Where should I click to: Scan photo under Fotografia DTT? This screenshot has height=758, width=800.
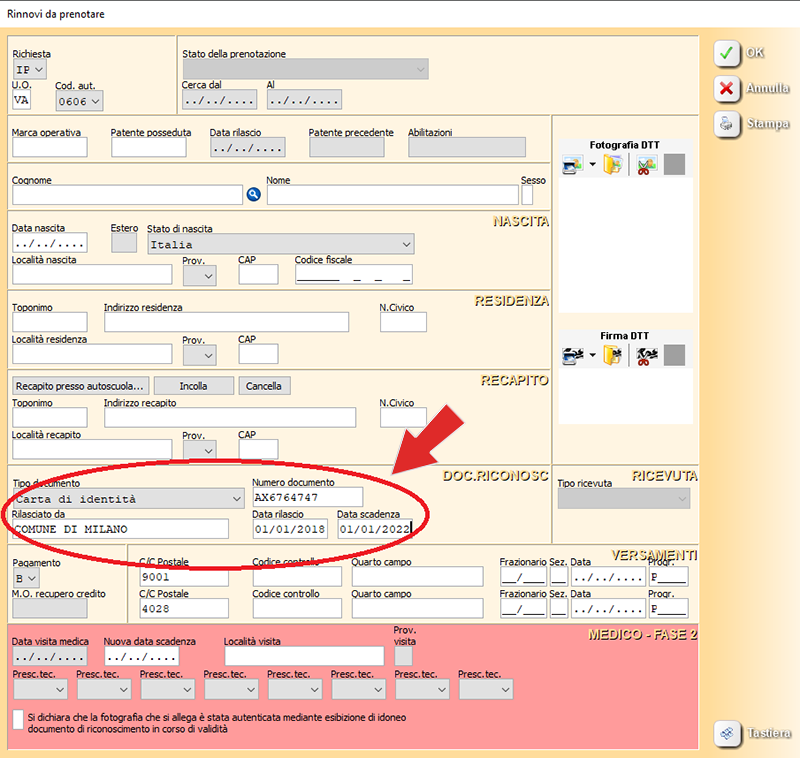[572, 166]
